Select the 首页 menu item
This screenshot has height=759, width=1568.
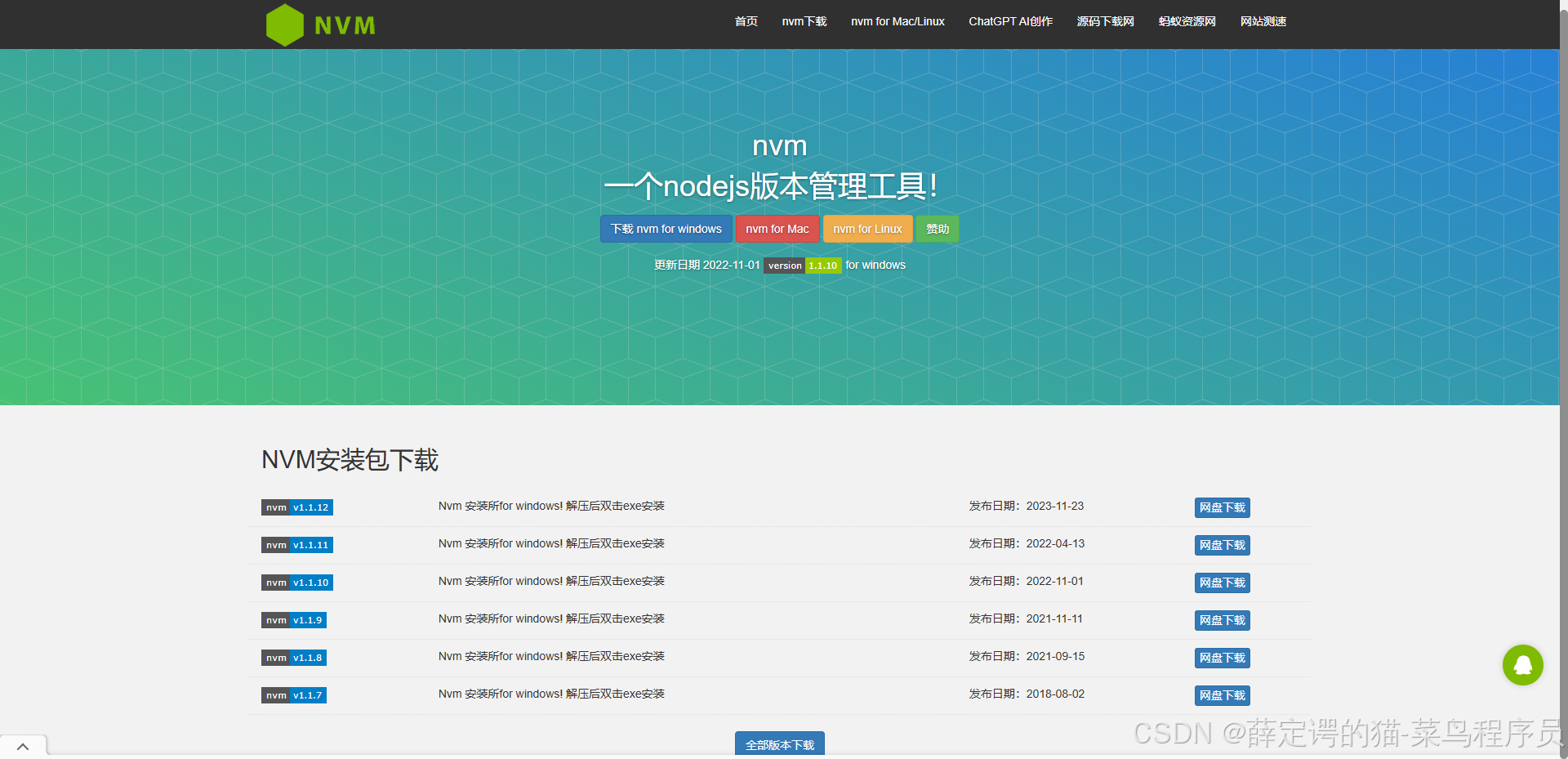[x=745, y=22]
